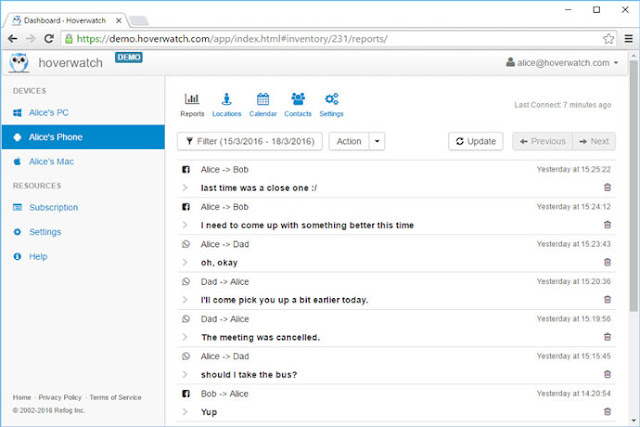Viewport: 640px width, 427px height.
Task: Expand the 'oh, okay' message
Action: [x=185, y=262]
